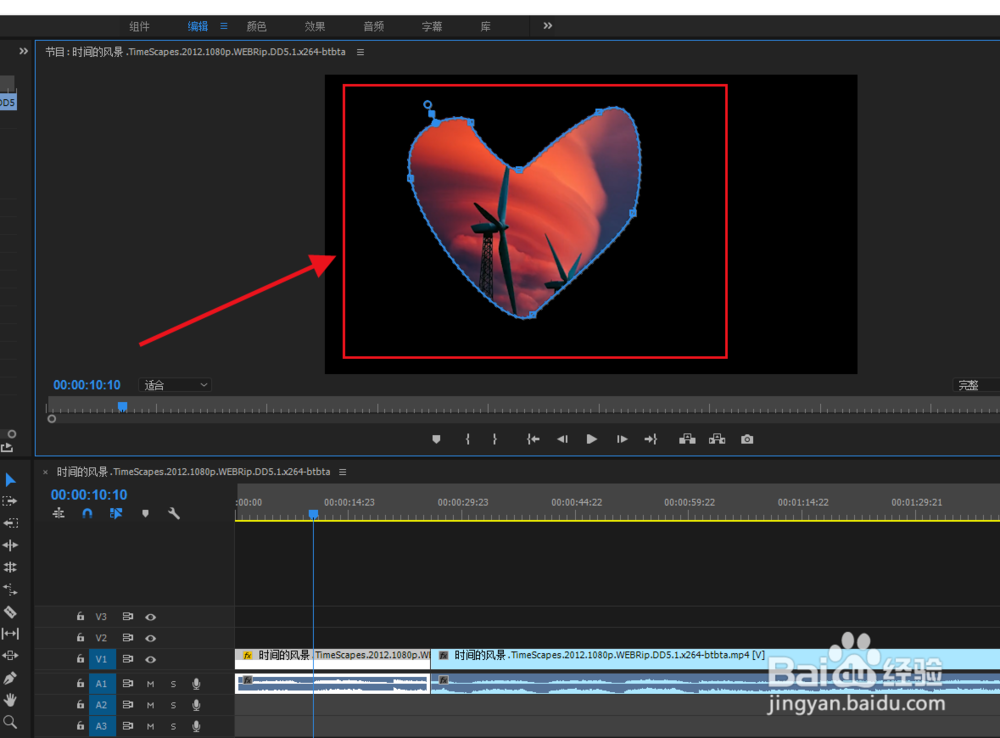Open 编辑 workspace menu icon

coord(224,26)
